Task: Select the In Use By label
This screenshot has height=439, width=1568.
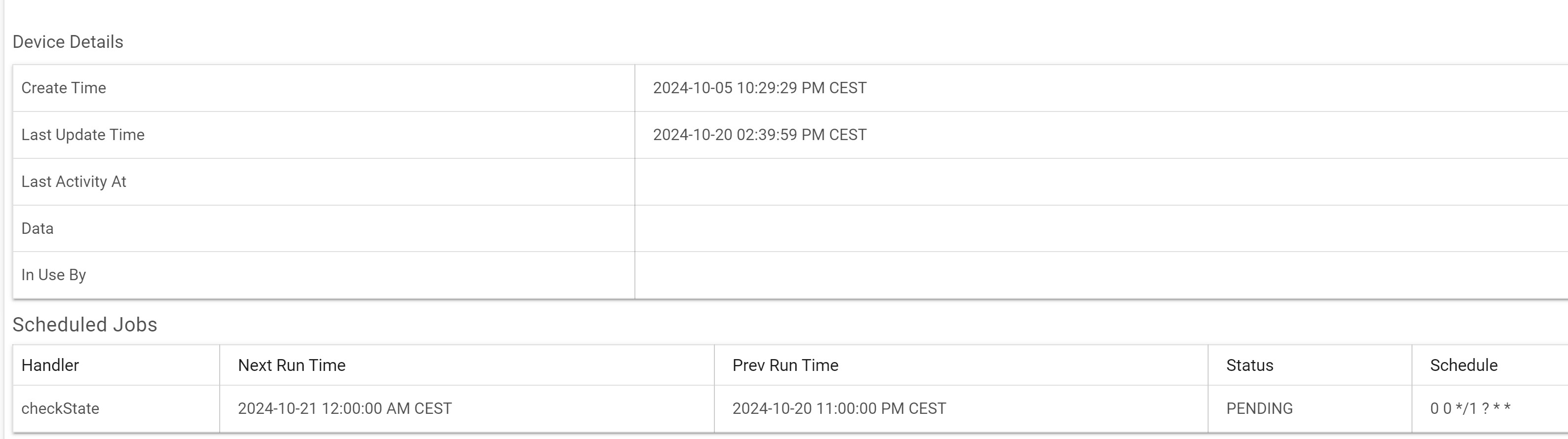Action: tap(53, 275)
